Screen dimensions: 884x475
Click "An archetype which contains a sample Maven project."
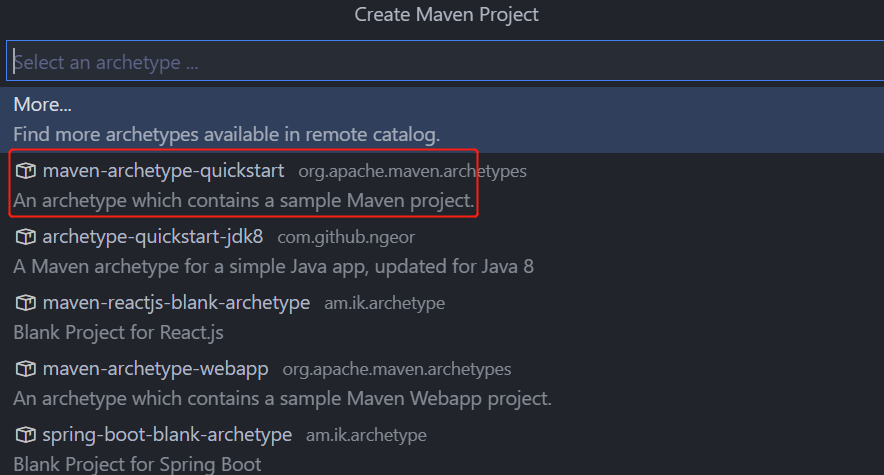tap(244, 201)
